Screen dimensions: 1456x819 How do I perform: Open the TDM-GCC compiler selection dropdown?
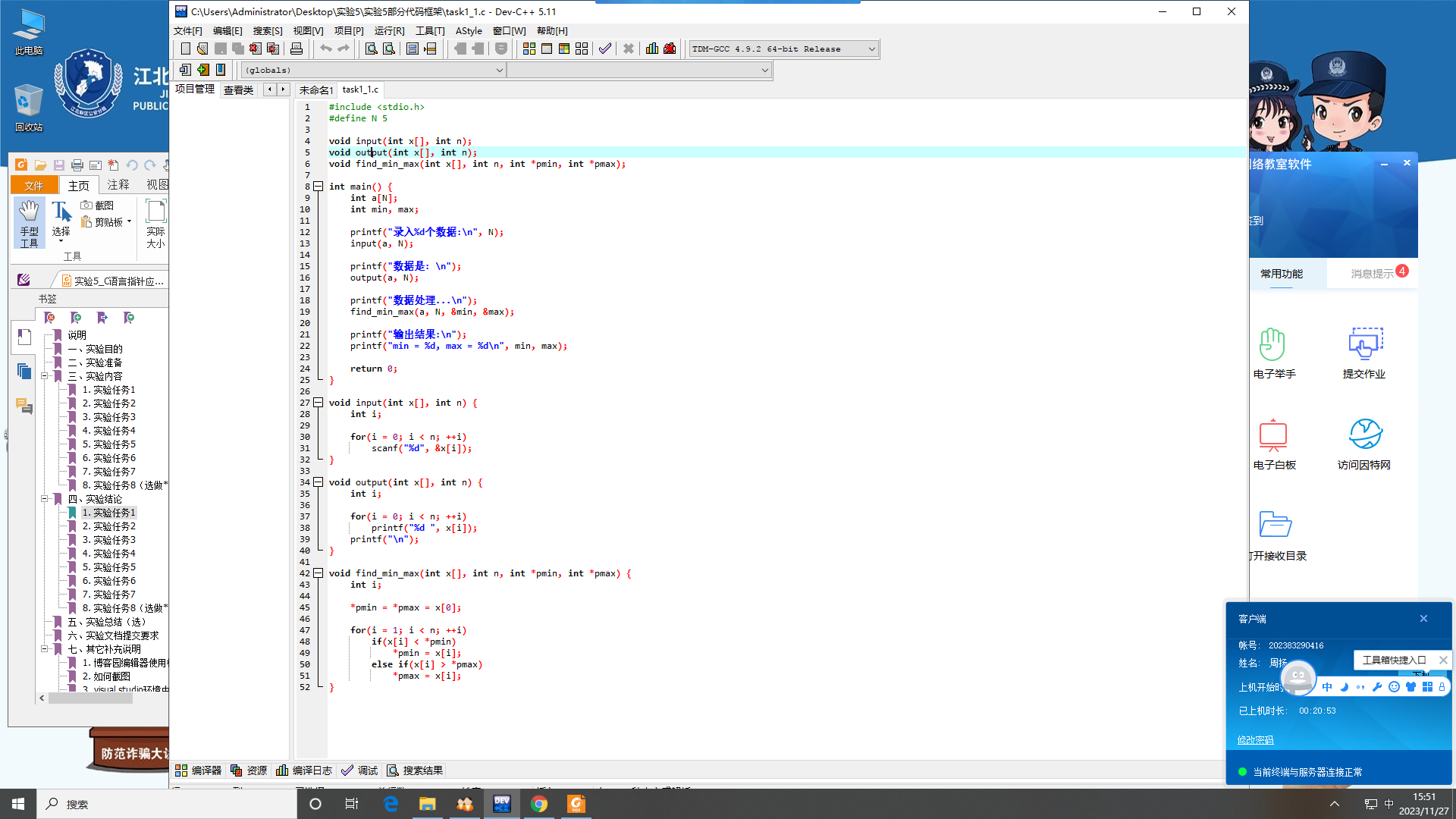point(871,49)
